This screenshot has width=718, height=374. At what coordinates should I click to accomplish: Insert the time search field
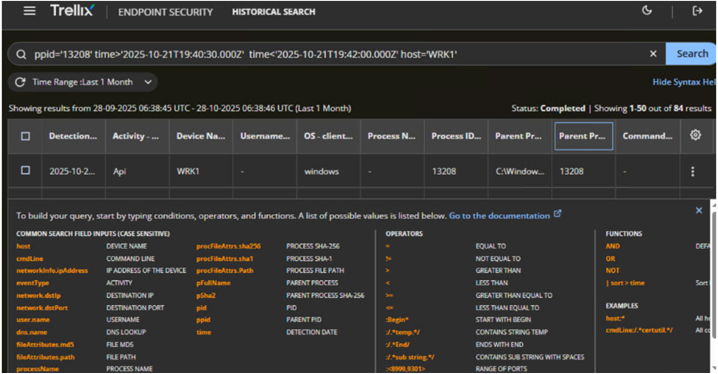pos(204,332)
